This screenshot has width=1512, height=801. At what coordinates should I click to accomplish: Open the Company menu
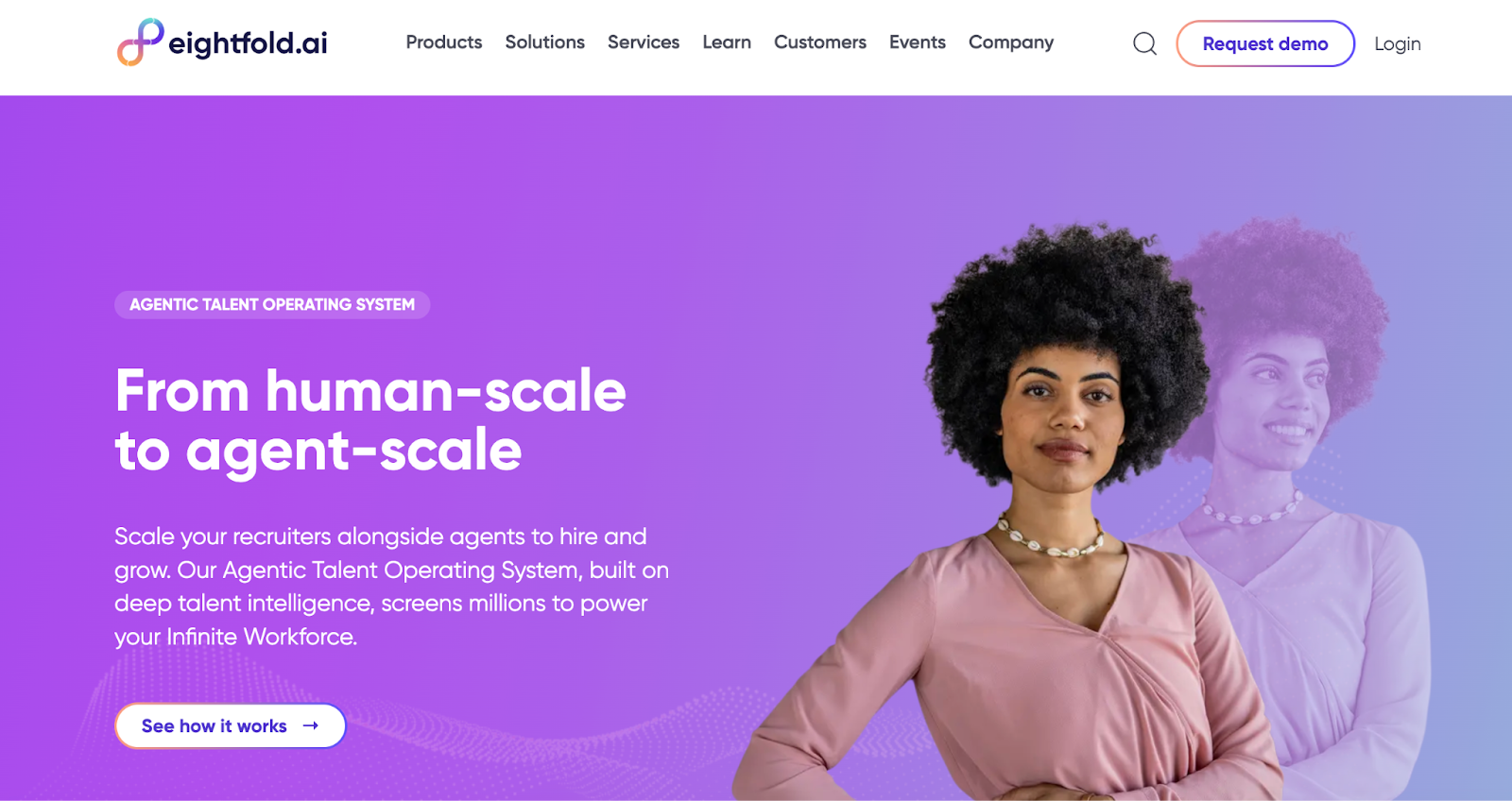coord(1011,43)
